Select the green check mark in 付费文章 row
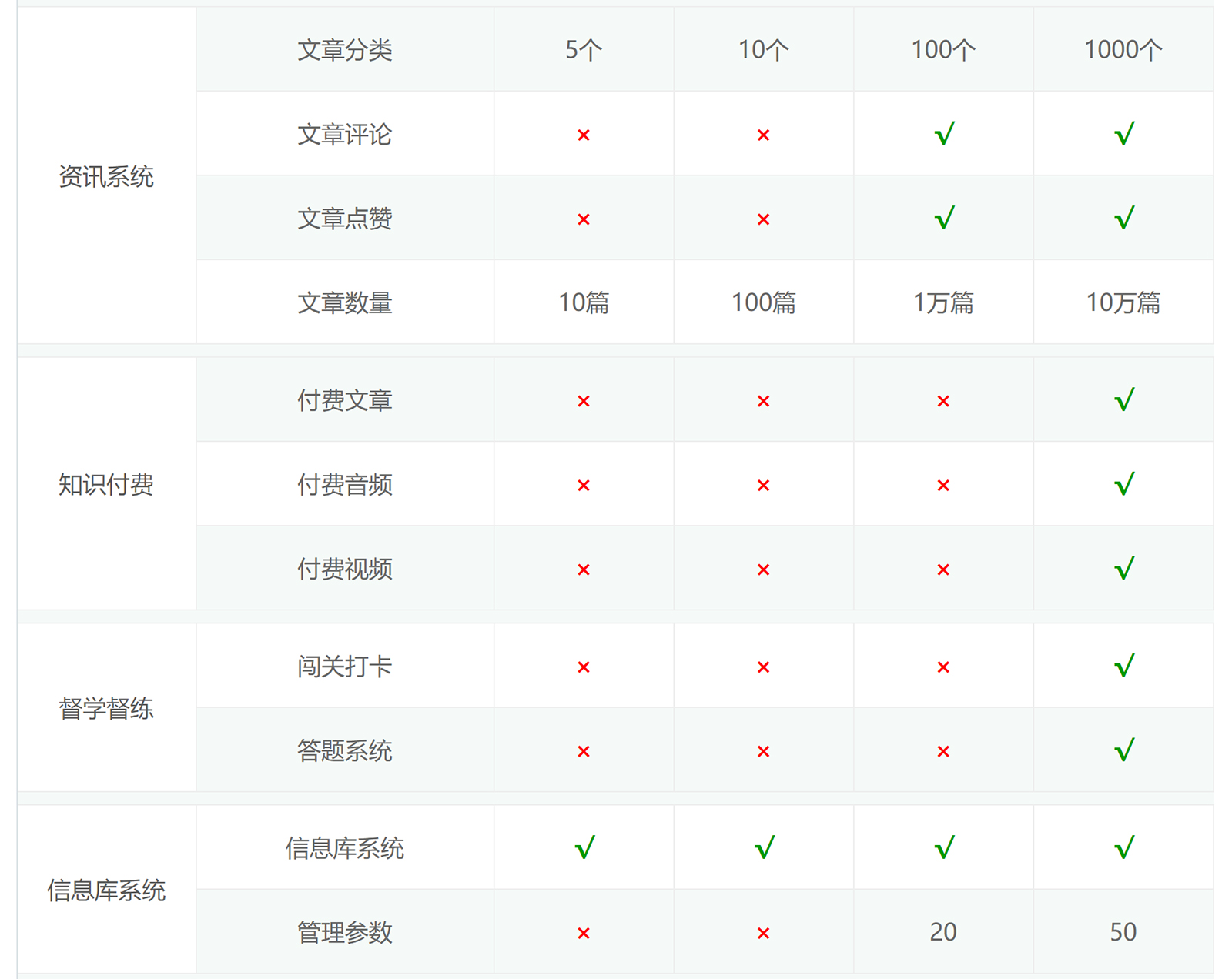 point(1124,400)
